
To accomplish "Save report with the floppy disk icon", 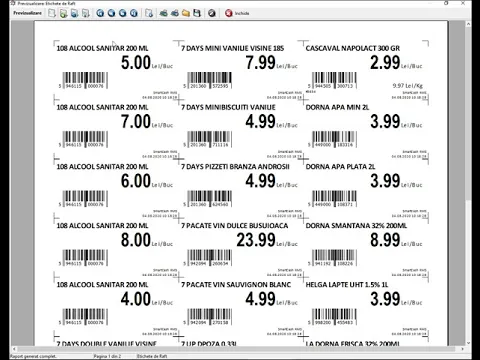I will [x=197, y=13].
